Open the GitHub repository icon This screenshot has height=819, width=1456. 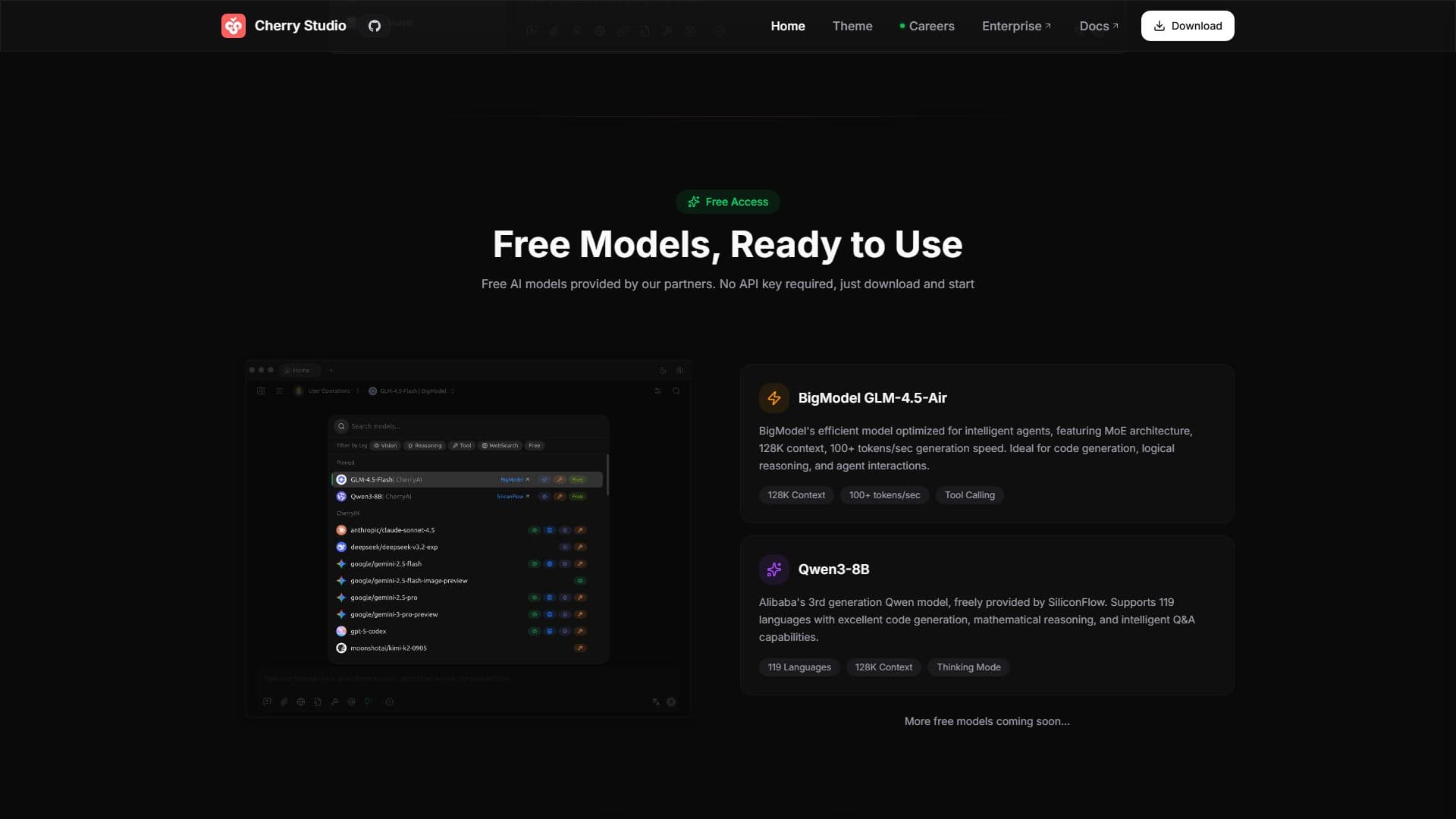(x=375, y=26)
